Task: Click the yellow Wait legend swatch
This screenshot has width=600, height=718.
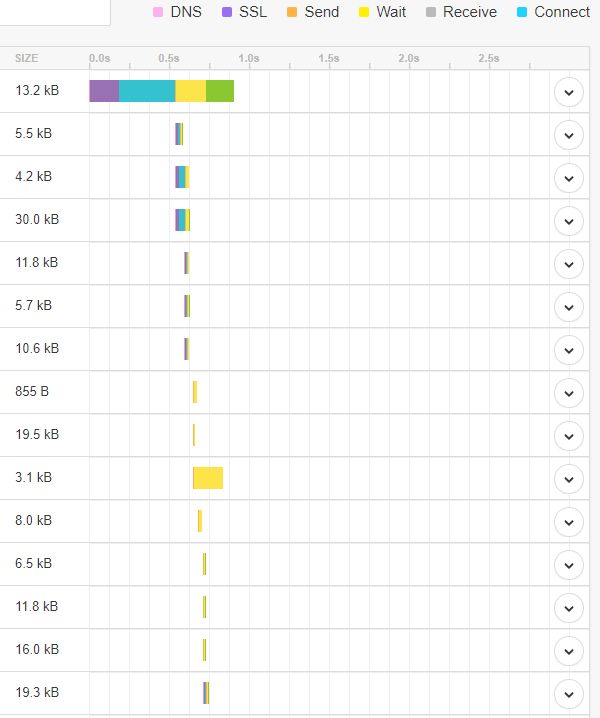Action: (x=364, y=12)
